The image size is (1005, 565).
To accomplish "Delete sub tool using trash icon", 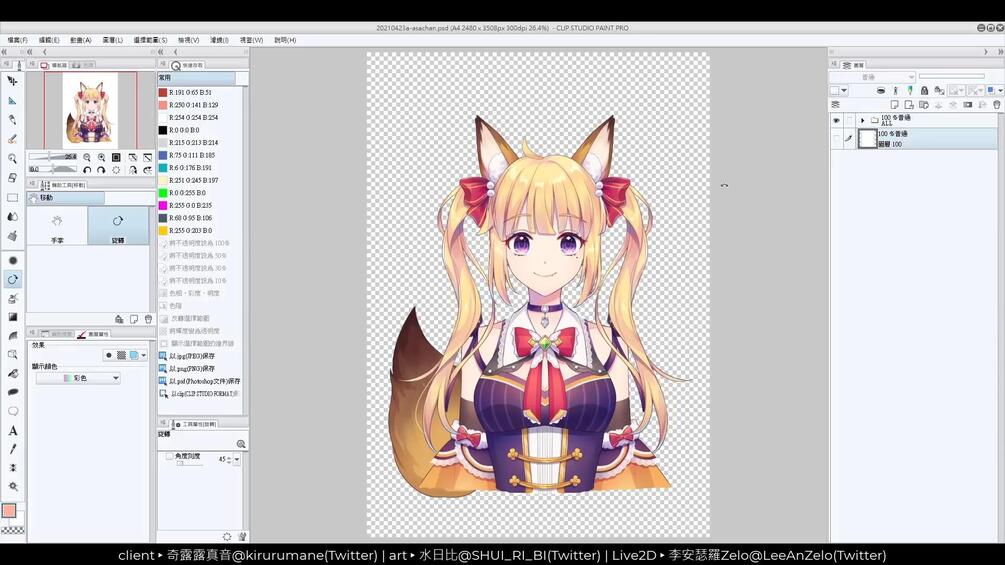I will [x=148, y=319].
